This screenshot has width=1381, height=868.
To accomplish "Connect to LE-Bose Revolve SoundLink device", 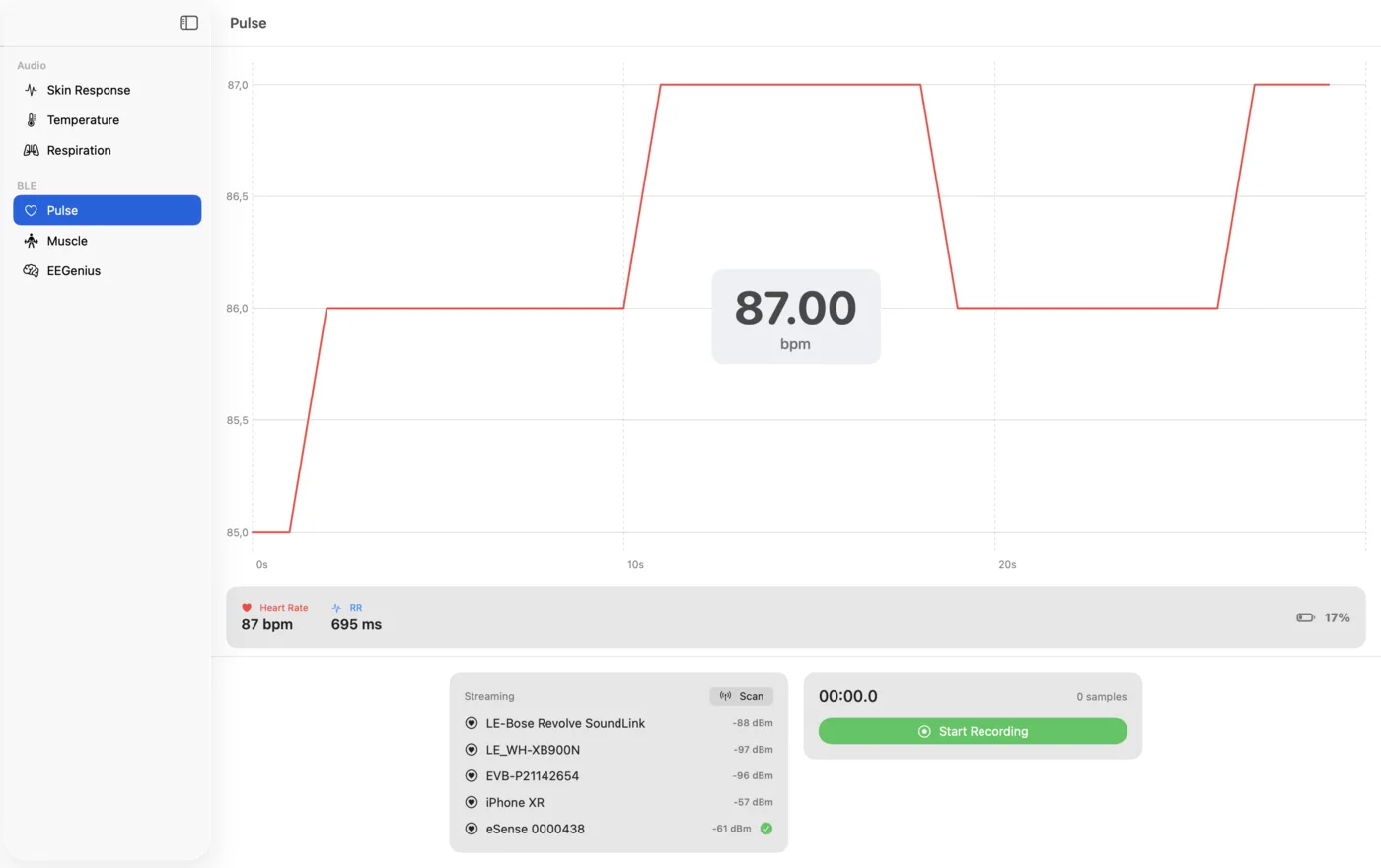I will [618, 723].
